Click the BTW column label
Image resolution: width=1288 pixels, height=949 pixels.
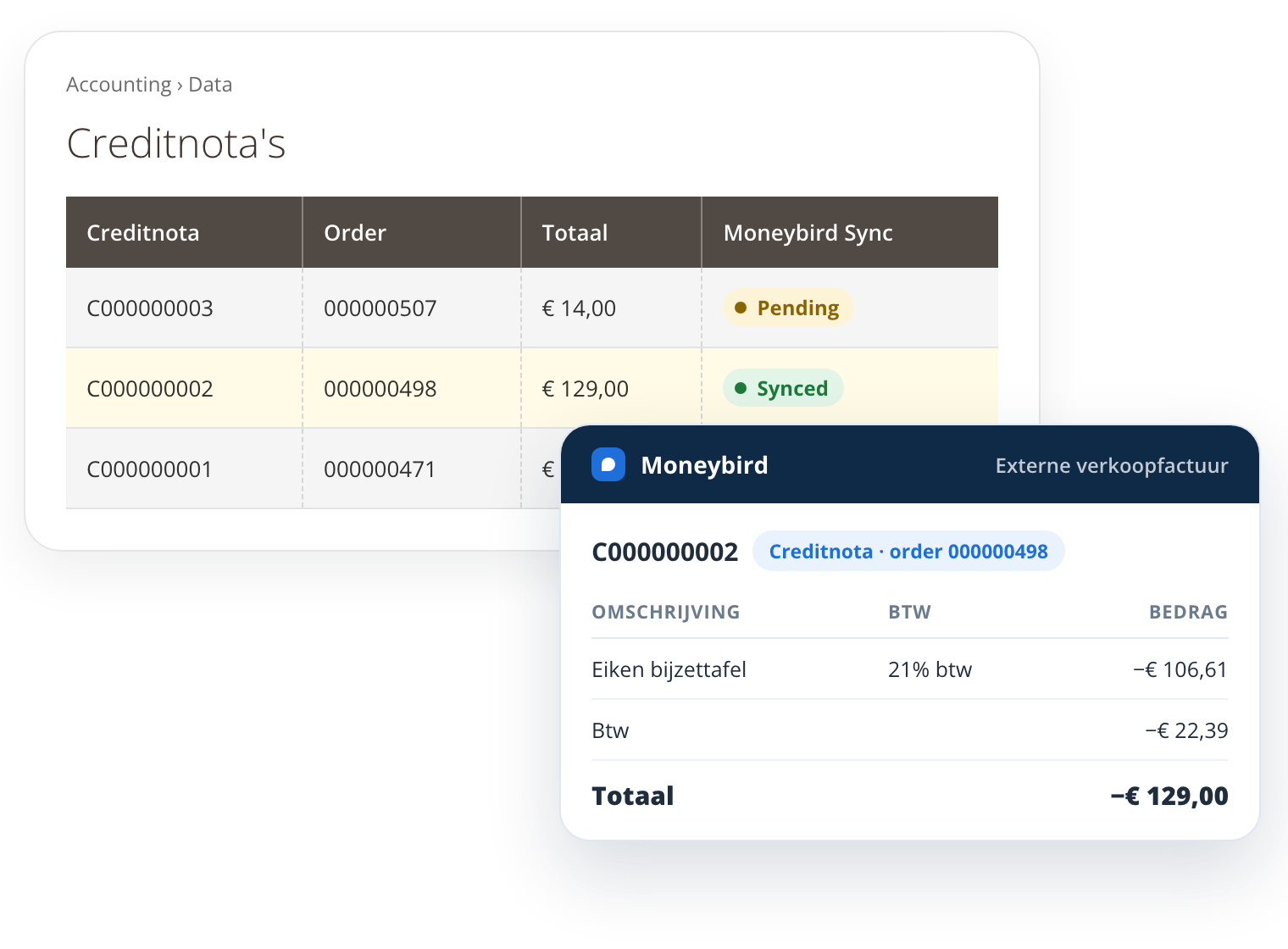(x=909, y=612)
